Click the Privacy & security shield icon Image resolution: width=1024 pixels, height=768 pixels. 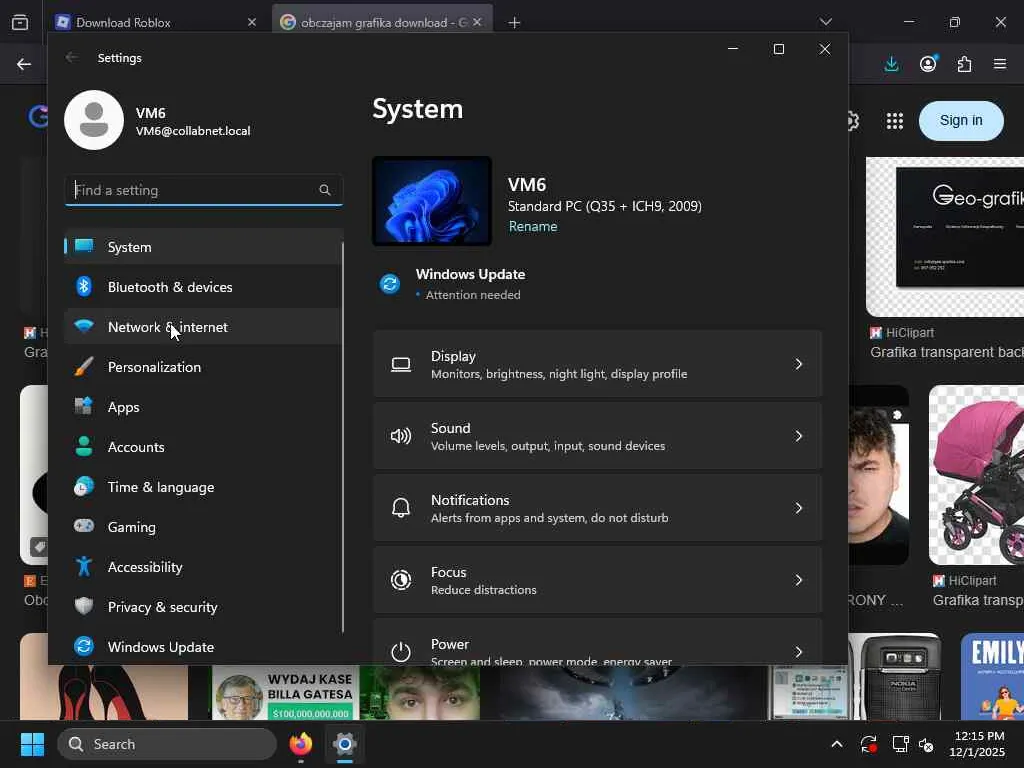tap(84, 607)
